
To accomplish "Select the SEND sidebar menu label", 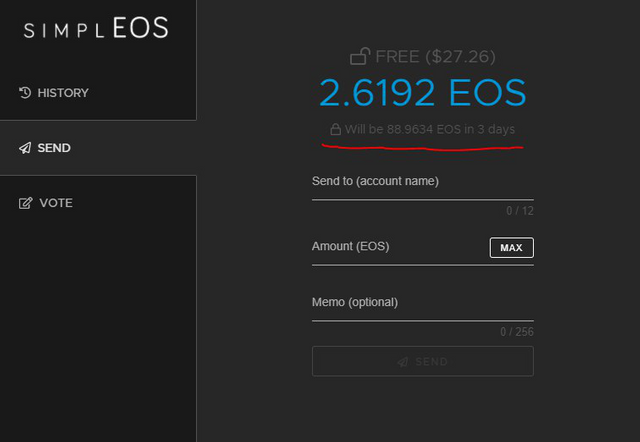I will [x=54, y=148].
